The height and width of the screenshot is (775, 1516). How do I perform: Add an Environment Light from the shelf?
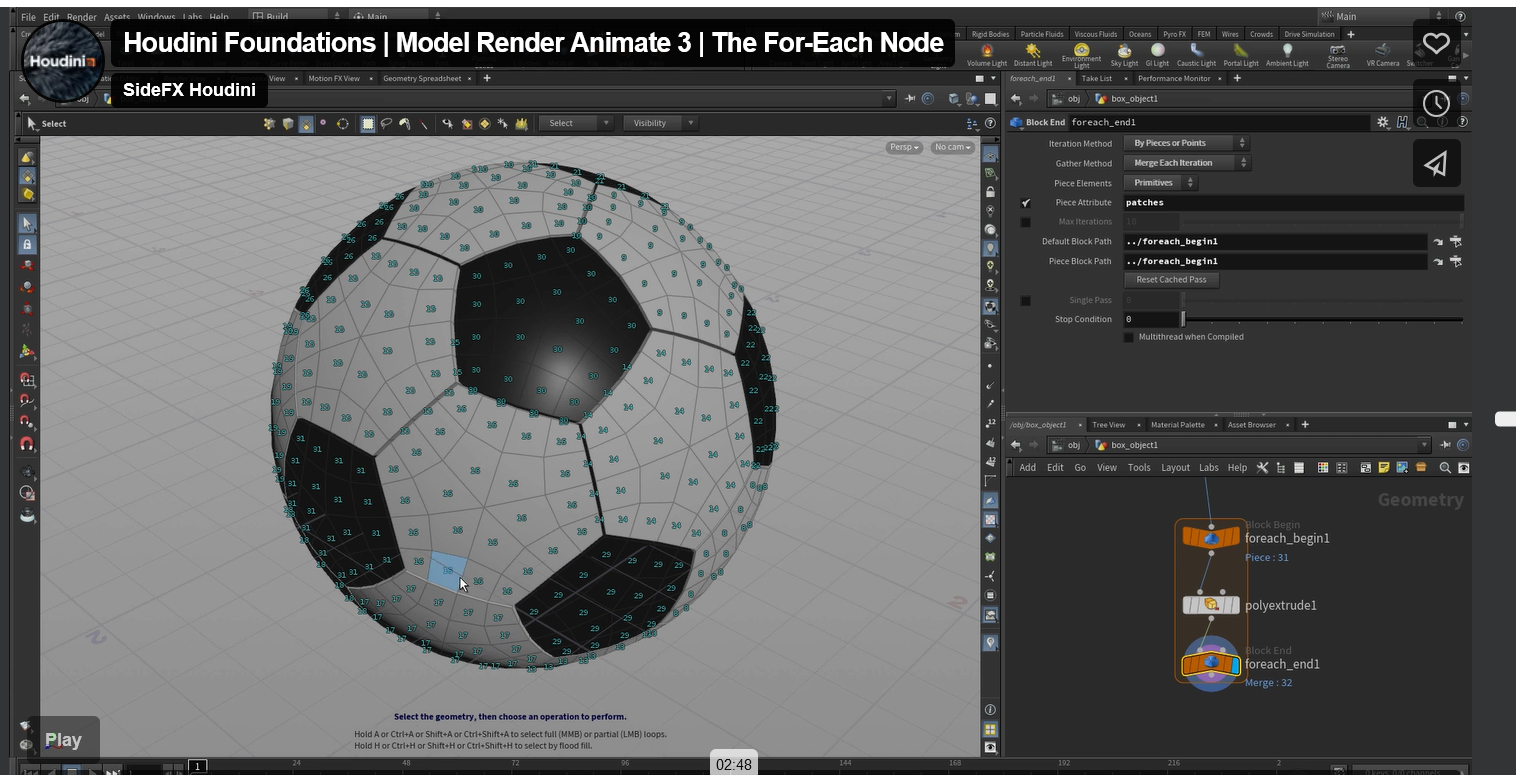[x=1081, y=55]
